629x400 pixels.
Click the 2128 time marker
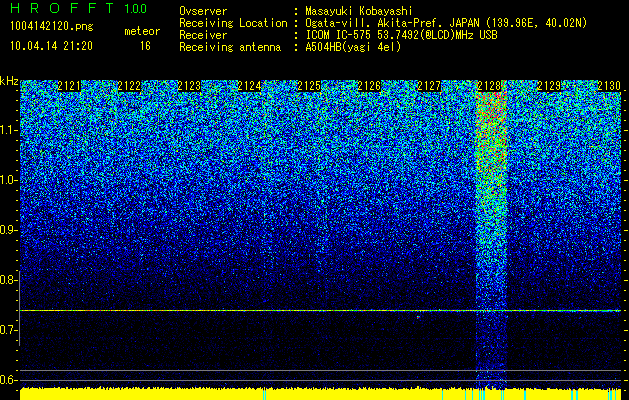(x=489, y=86)
